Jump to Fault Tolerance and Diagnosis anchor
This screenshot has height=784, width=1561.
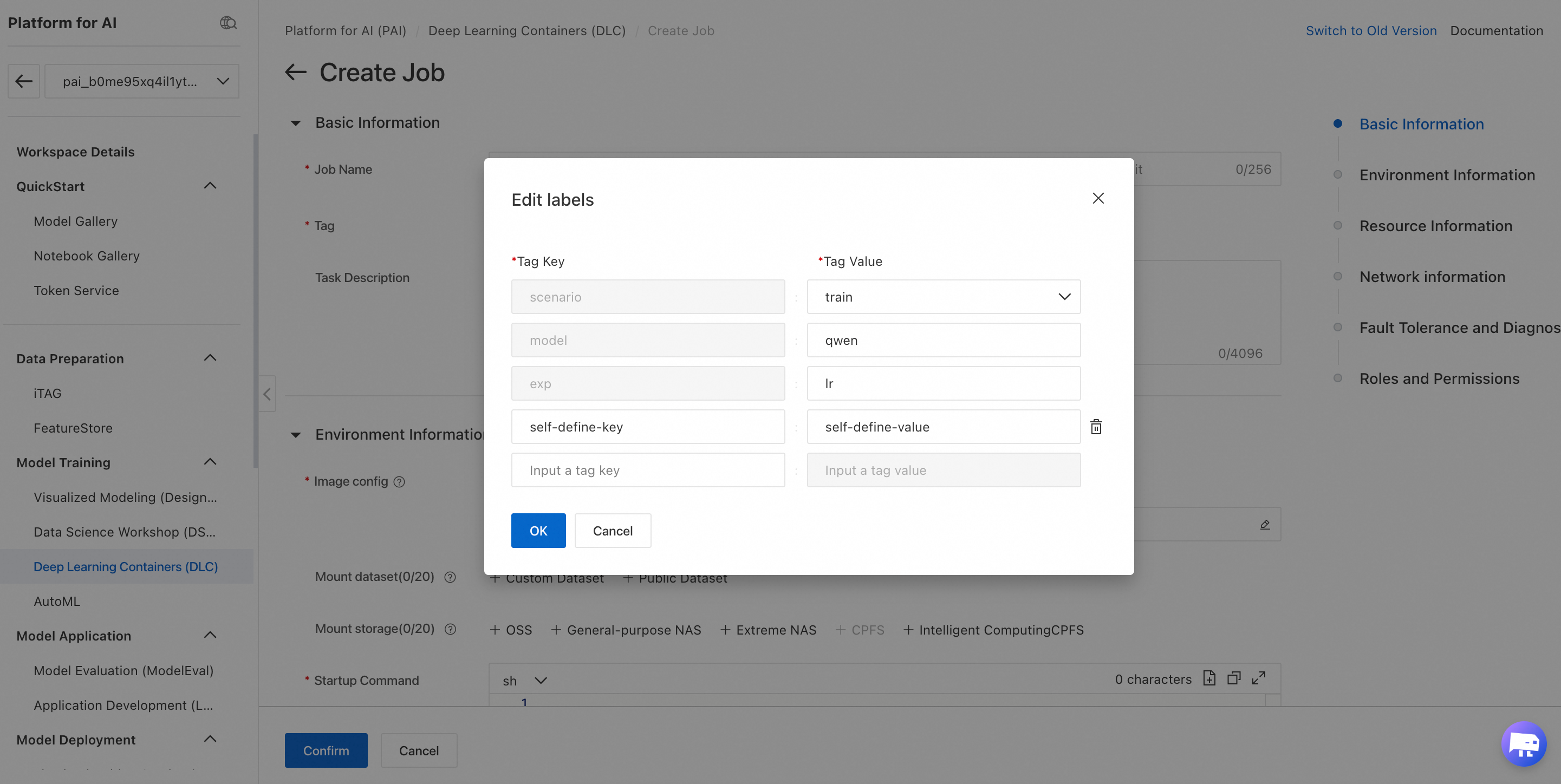1459,328
